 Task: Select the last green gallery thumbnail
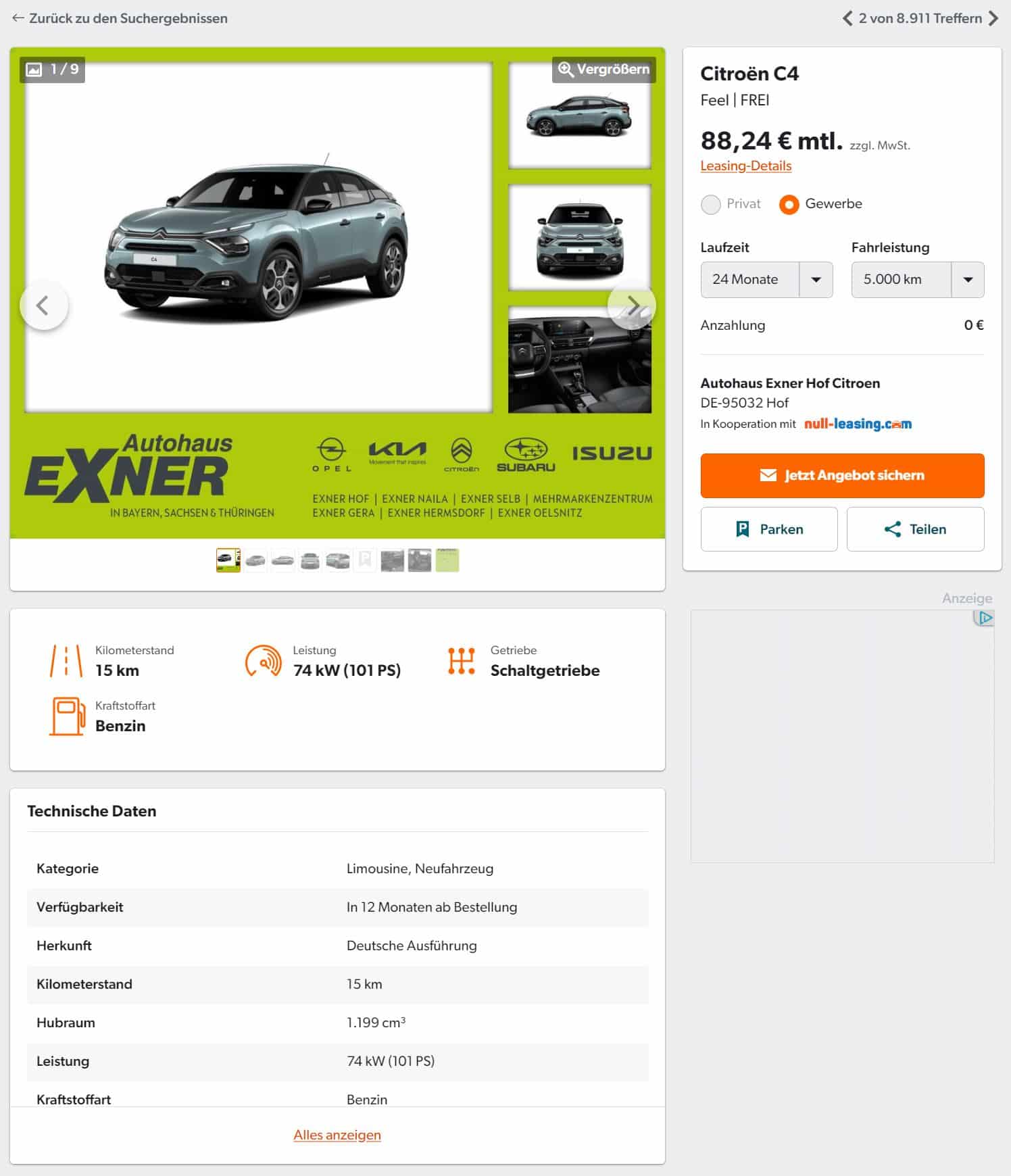447,560
